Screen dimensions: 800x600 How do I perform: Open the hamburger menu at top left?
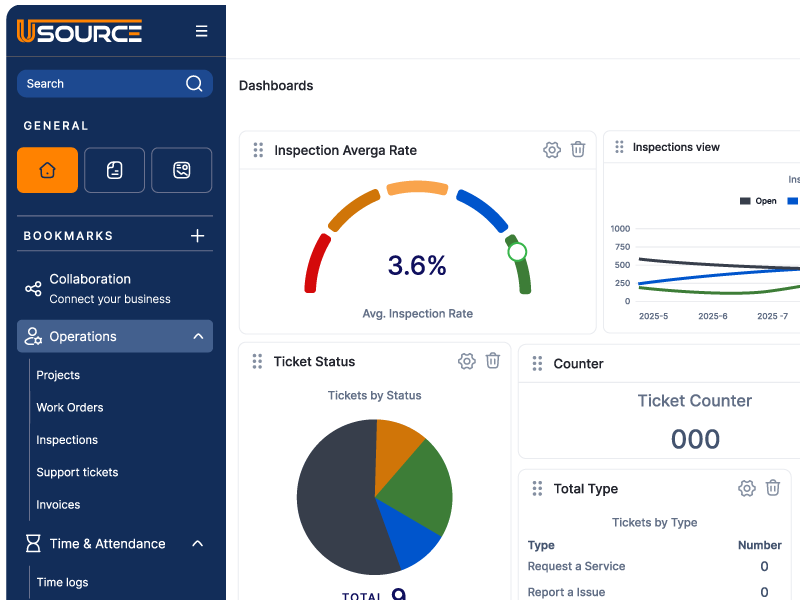(201, 30)
